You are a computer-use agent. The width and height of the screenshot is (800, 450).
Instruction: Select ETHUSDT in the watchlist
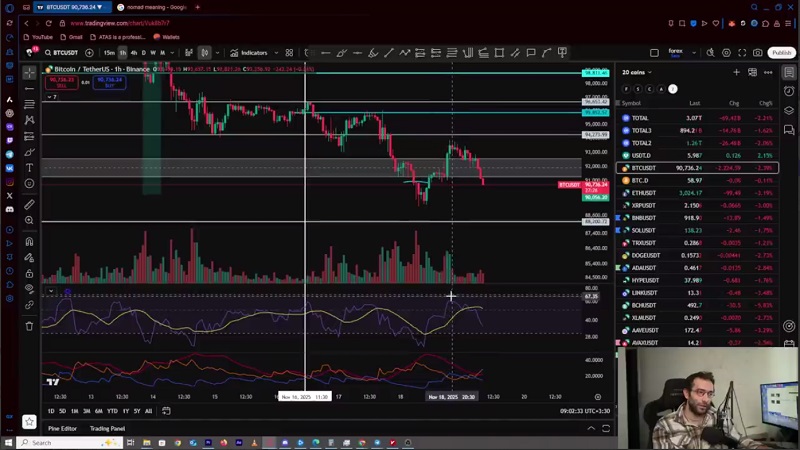click(x=643, y=193)
